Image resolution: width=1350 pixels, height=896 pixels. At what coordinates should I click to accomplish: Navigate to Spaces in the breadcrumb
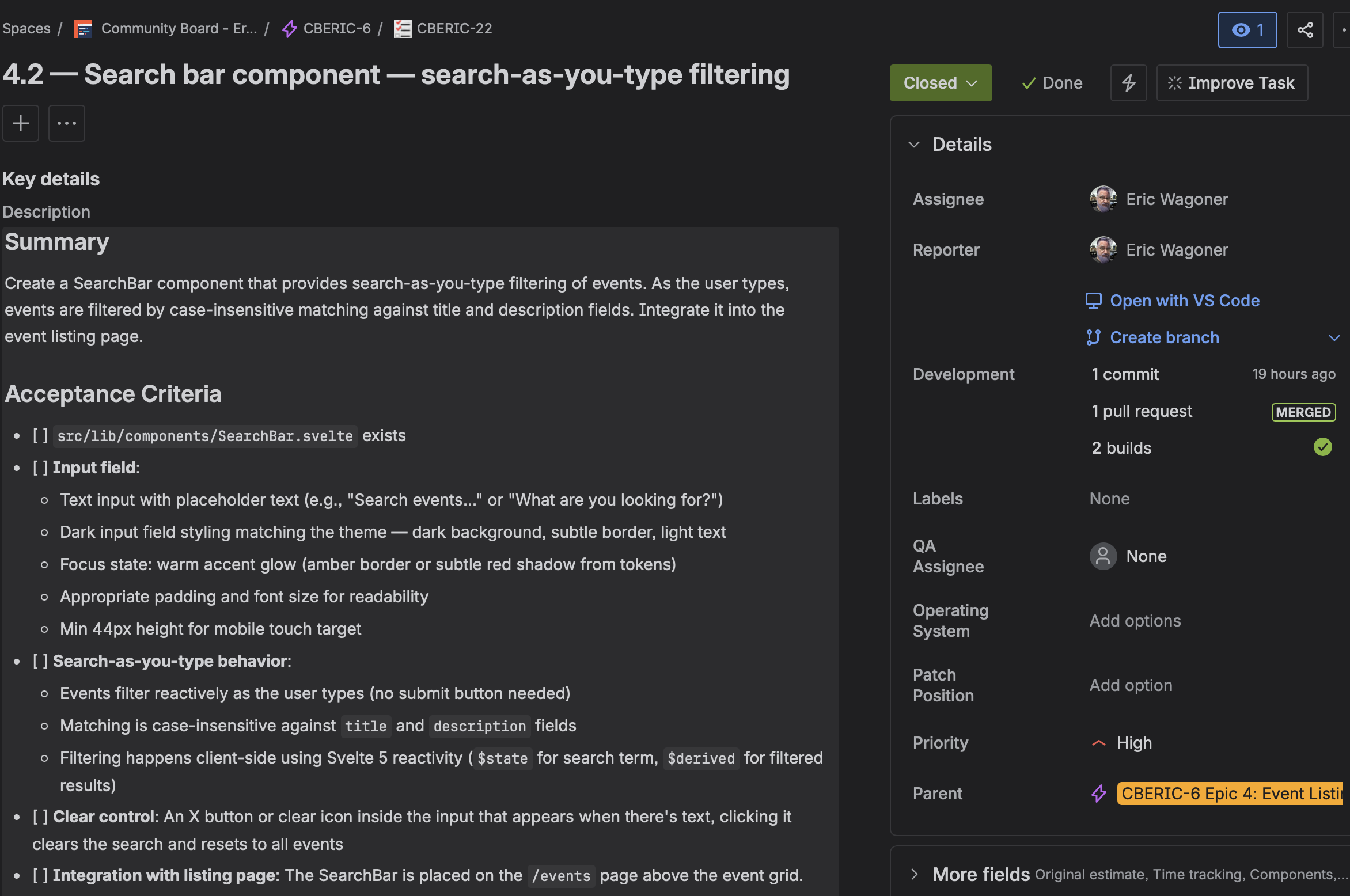coord(26,28)
